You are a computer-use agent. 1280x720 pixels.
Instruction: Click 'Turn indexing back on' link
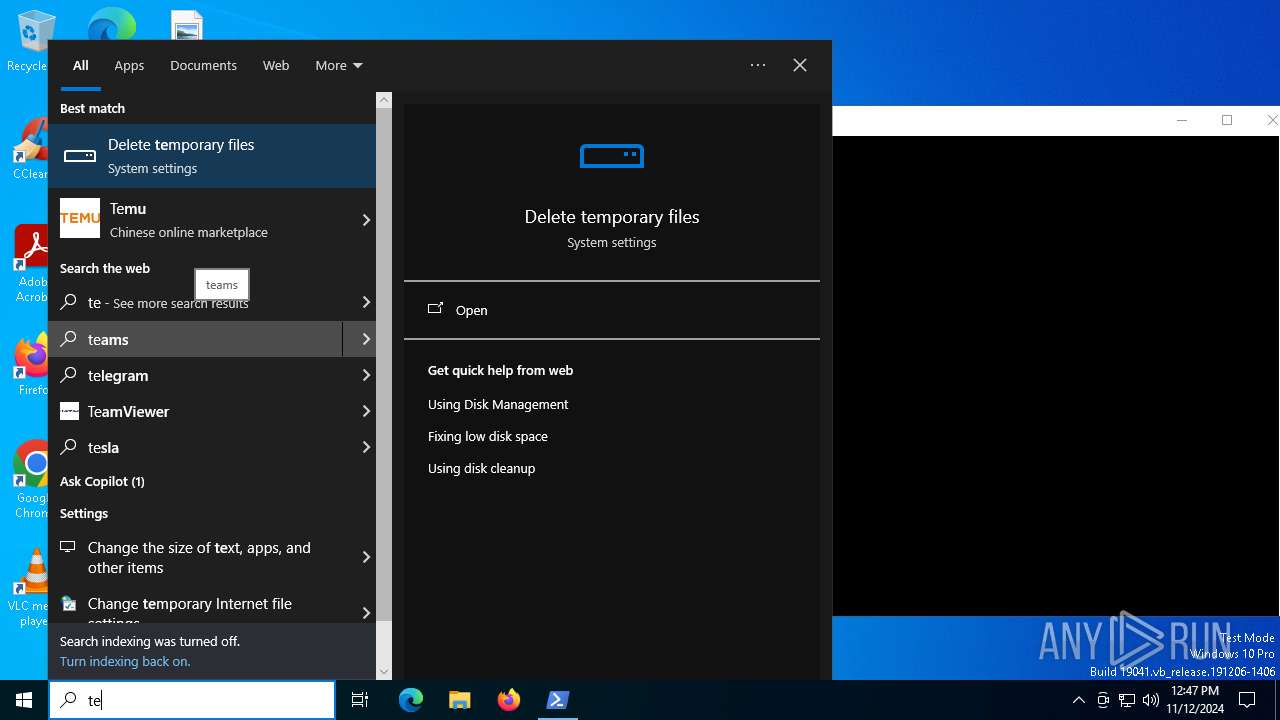125,661
